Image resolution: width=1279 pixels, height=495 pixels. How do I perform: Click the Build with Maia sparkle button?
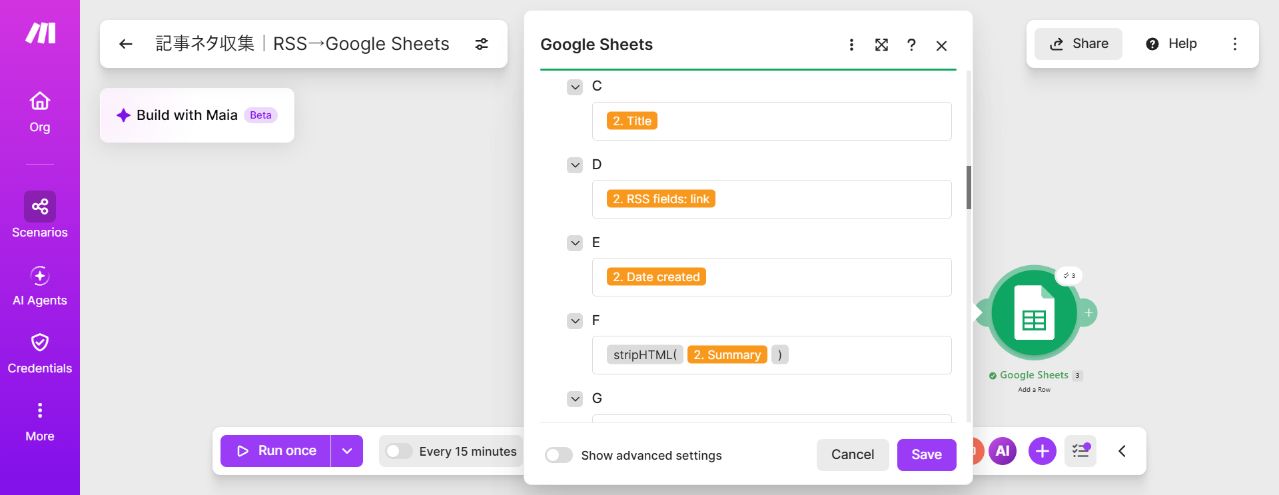click(197, 115)
